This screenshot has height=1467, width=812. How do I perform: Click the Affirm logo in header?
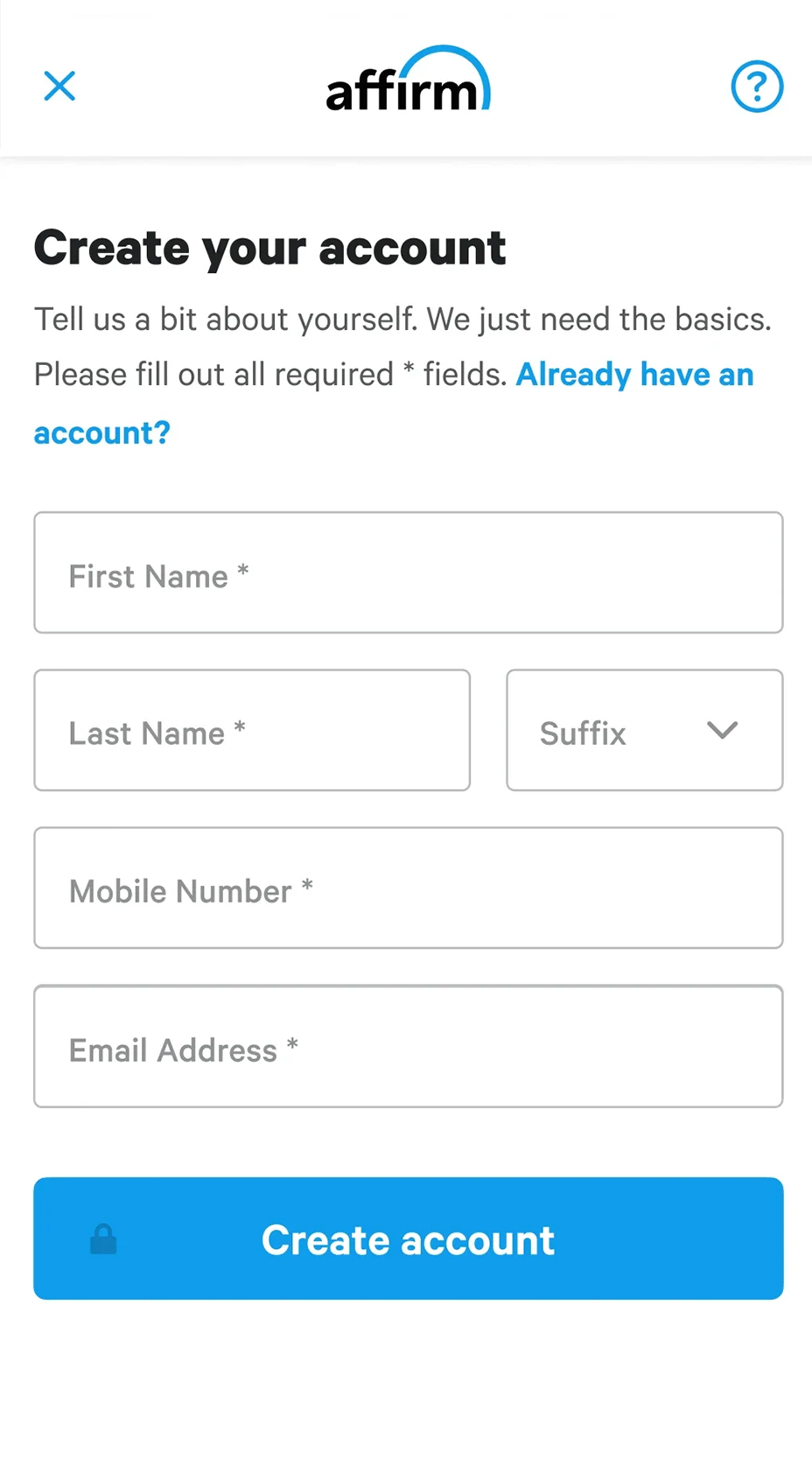pyautogui.click(x=408, y=81)
